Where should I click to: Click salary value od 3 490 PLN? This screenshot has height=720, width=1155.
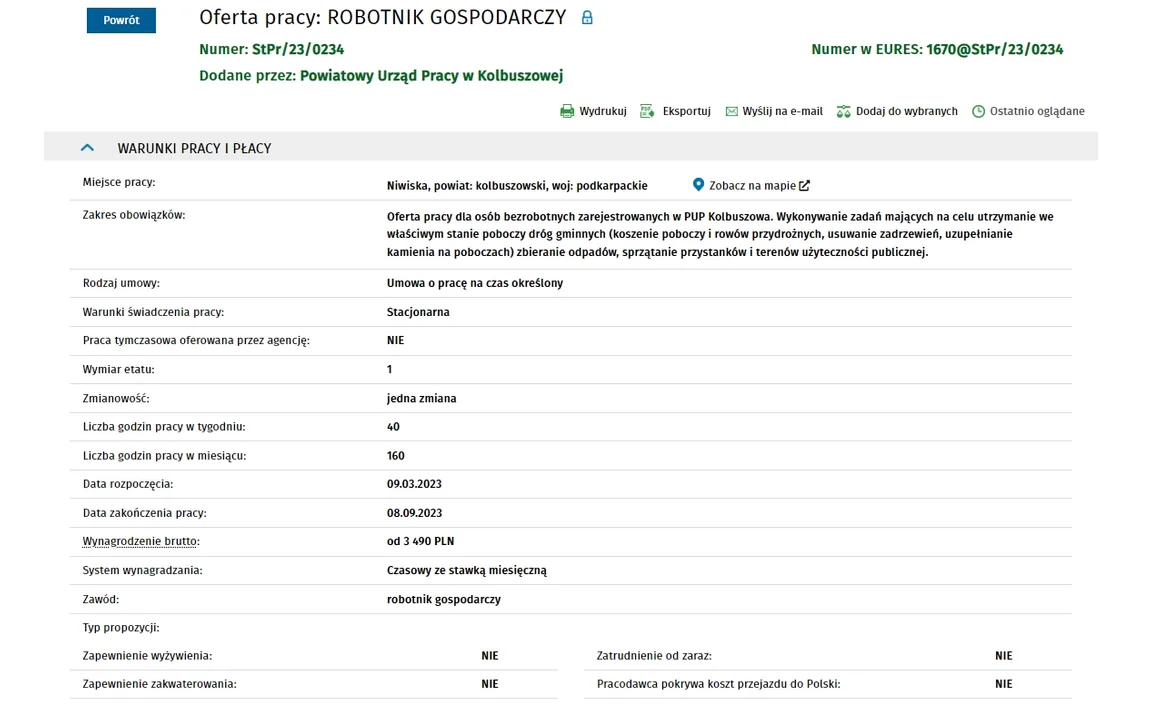point(420,541)
